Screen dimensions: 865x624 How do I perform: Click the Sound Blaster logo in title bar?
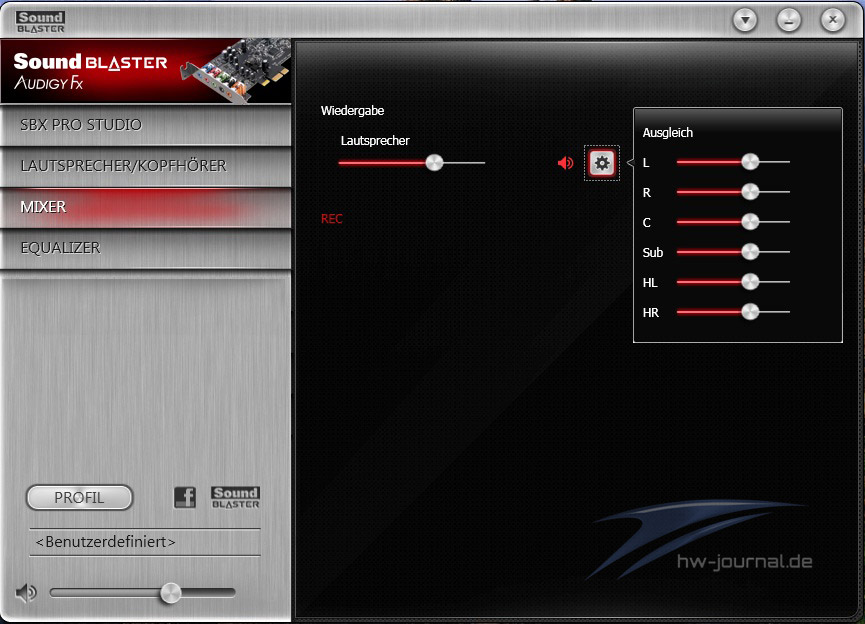point(40,22)
